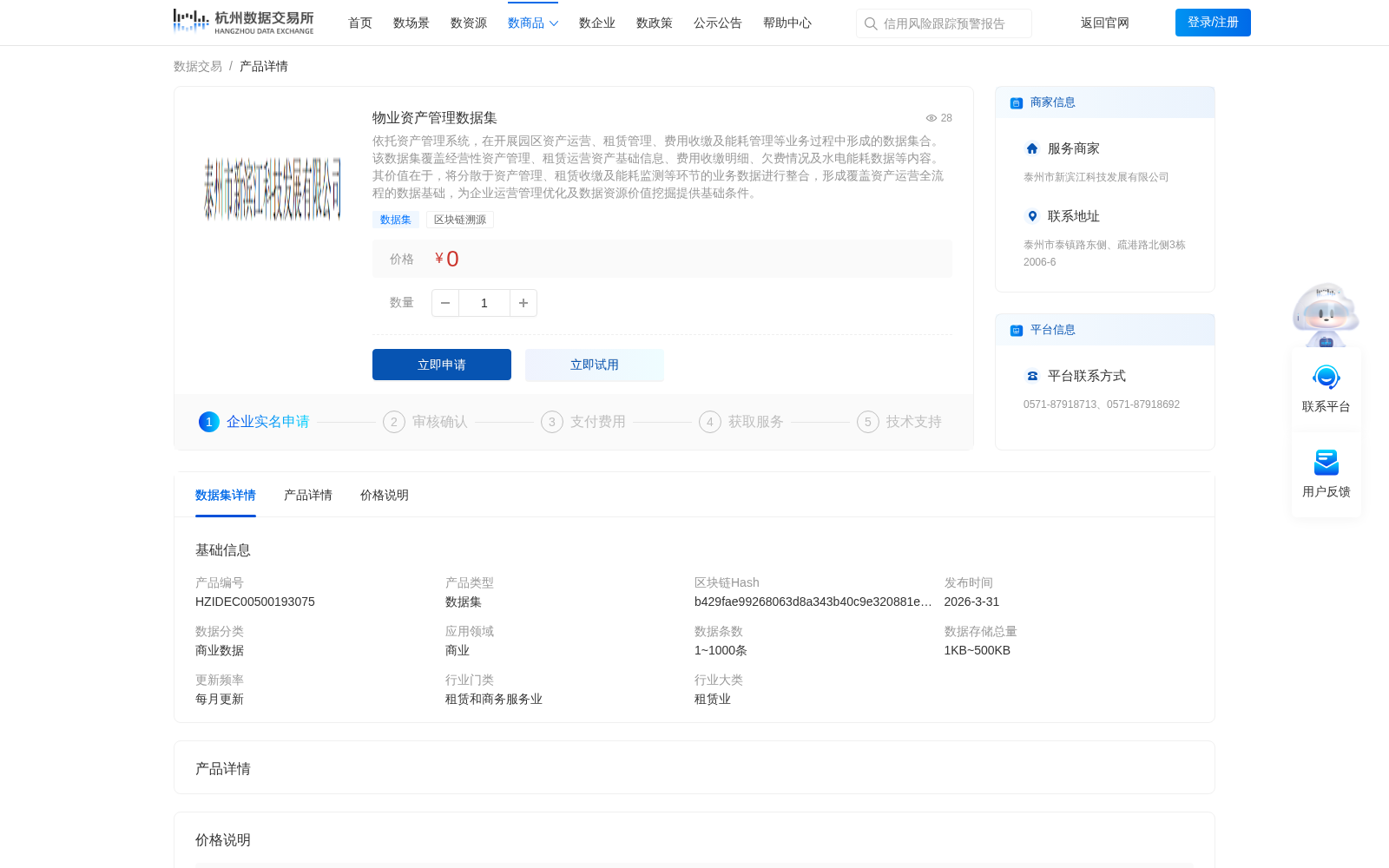Click step 2 circle 审核确认
The height and width of the screenshot is (868, 1389).
point(394,422)
